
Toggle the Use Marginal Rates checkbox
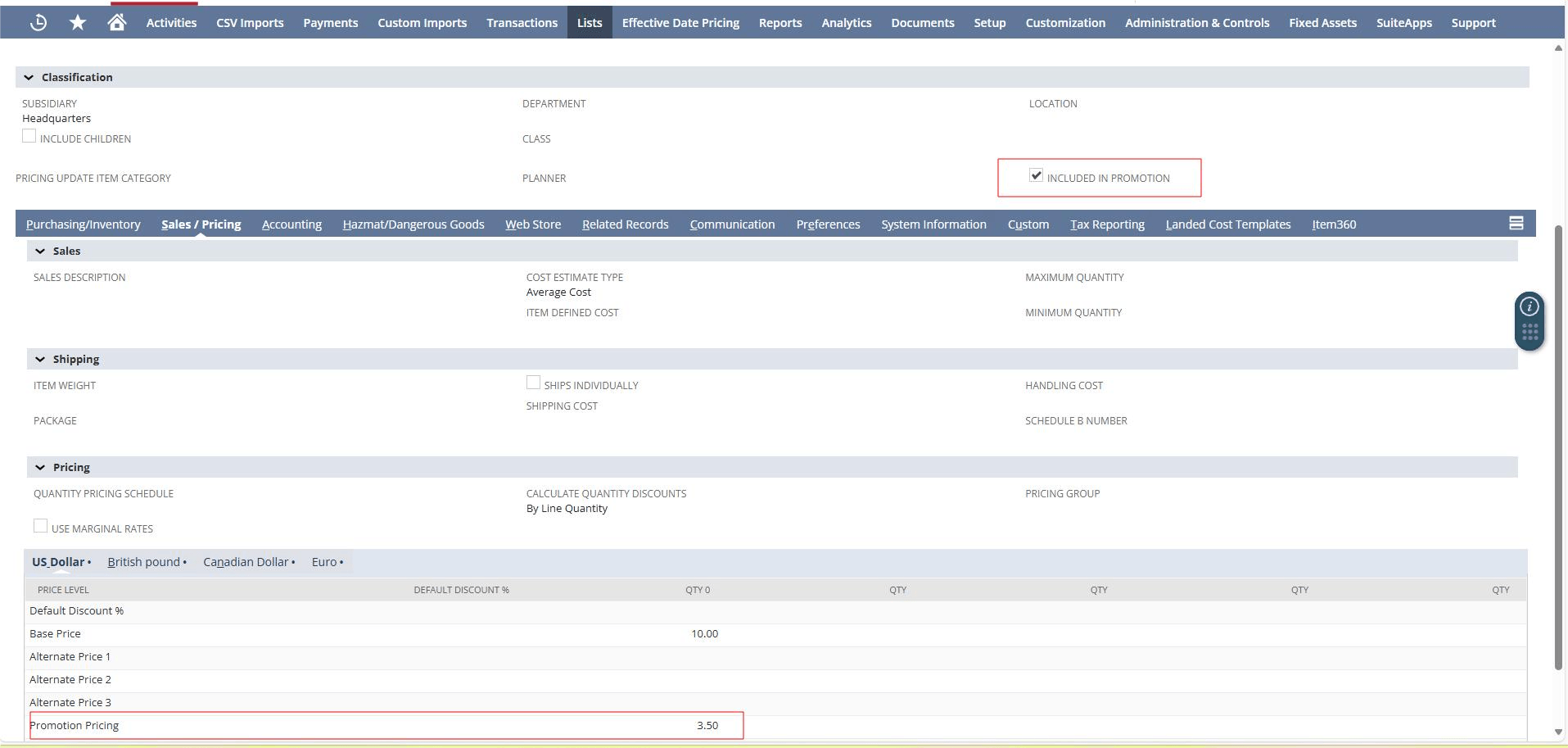40,526
